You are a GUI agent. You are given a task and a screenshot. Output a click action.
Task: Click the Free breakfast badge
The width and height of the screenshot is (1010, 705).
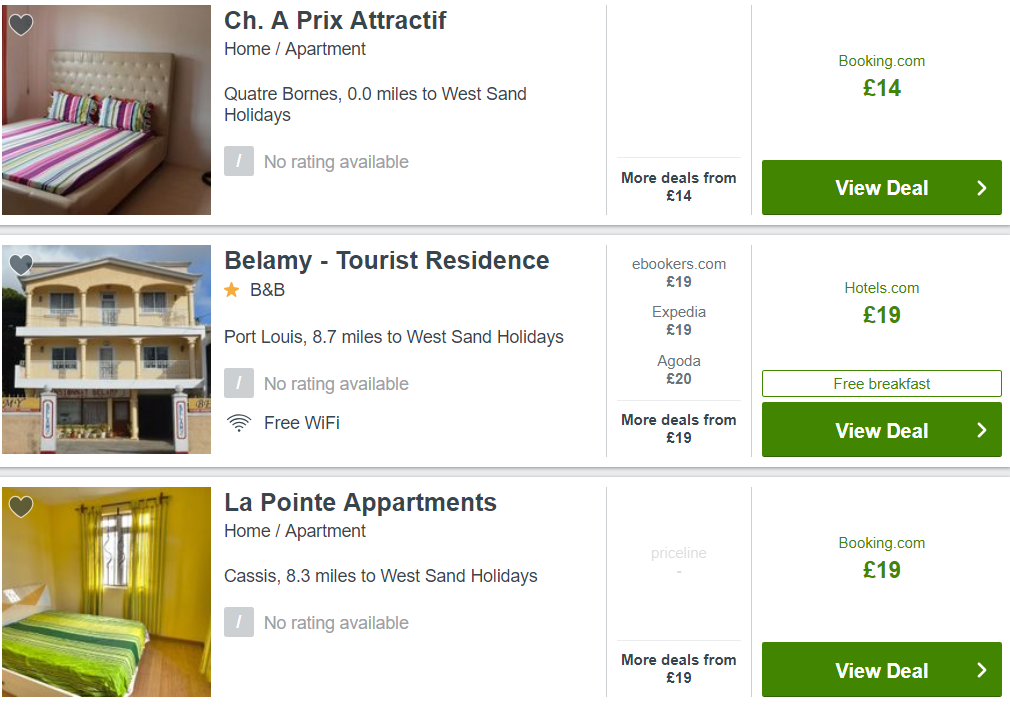(882, 383)
